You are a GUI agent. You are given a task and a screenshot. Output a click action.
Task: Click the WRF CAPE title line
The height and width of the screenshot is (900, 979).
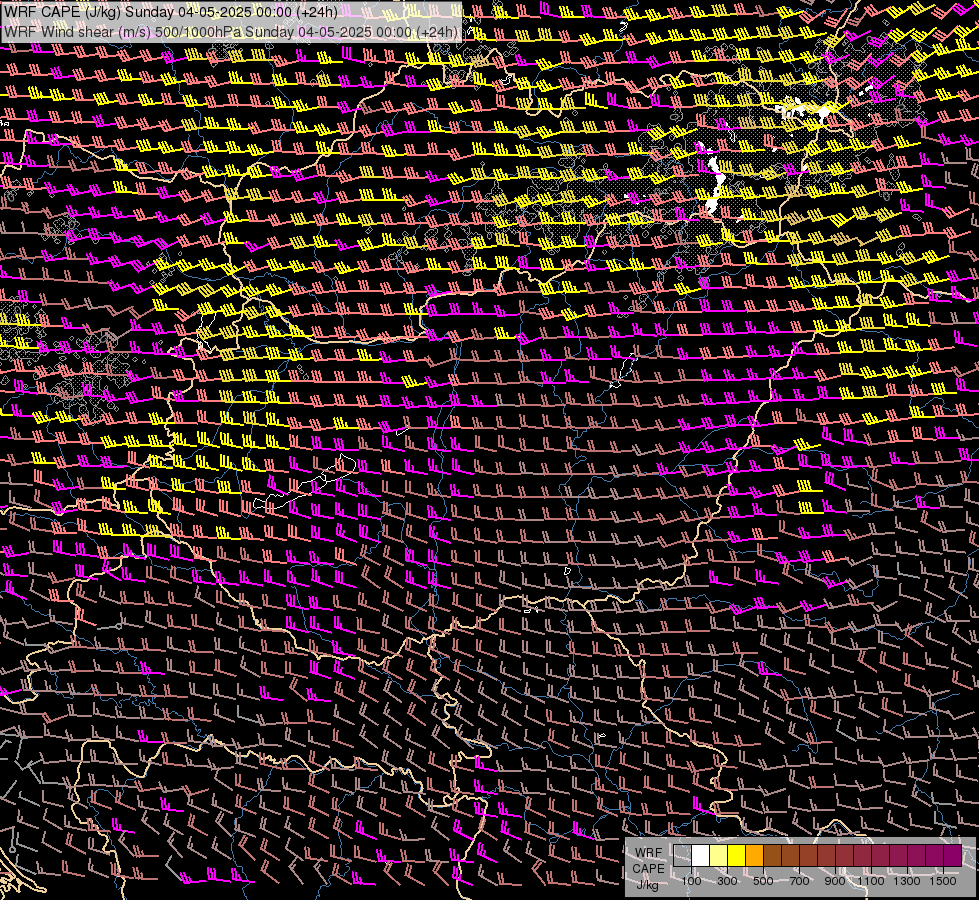coord(170,12)
